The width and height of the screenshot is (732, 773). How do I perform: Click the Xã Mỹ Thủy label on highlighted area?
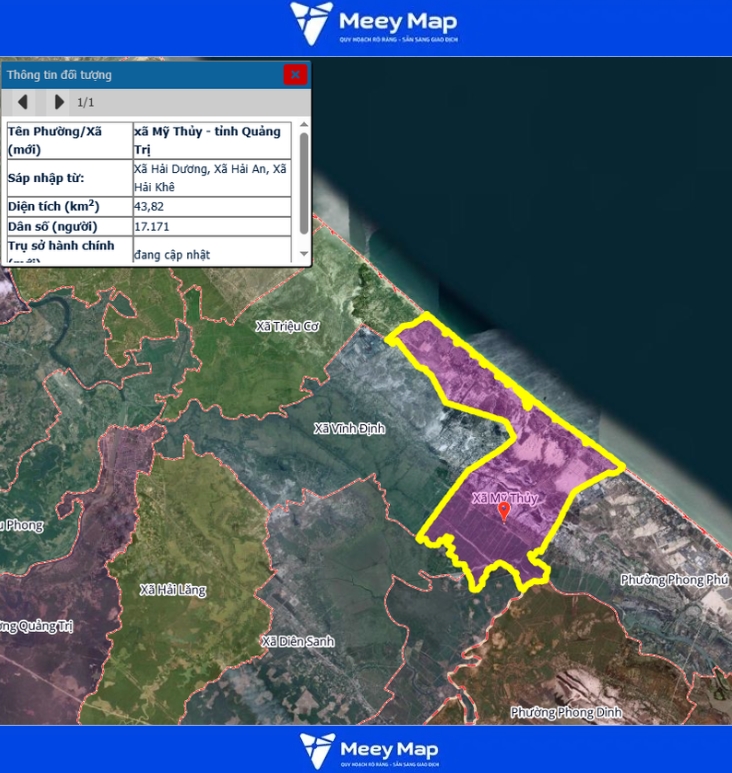click(504, 497)
